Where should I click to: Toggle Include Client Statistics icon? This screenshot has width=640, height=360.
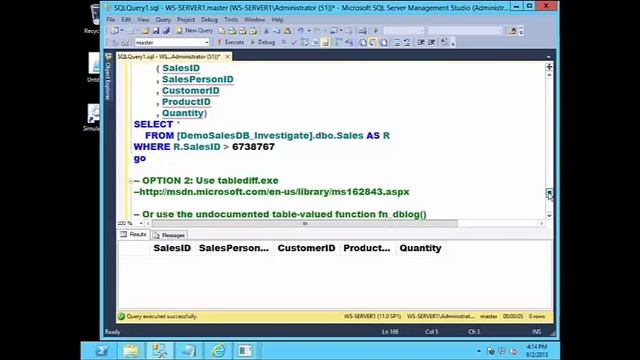pyautogui.click(x=349, y=42)
